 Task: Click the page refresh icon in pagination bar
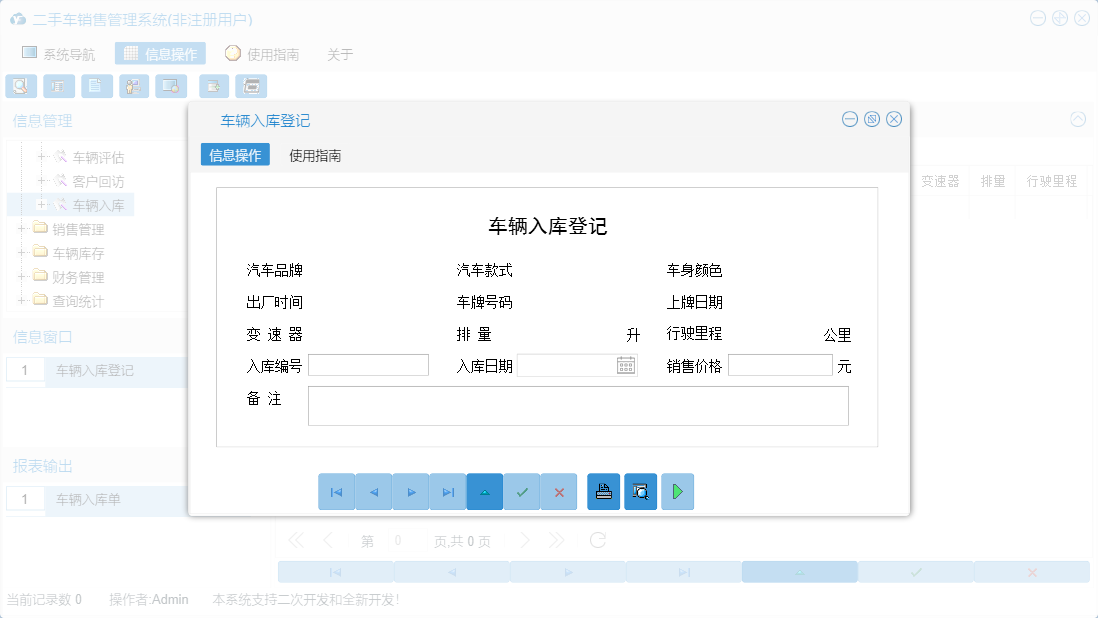[598, 539]
